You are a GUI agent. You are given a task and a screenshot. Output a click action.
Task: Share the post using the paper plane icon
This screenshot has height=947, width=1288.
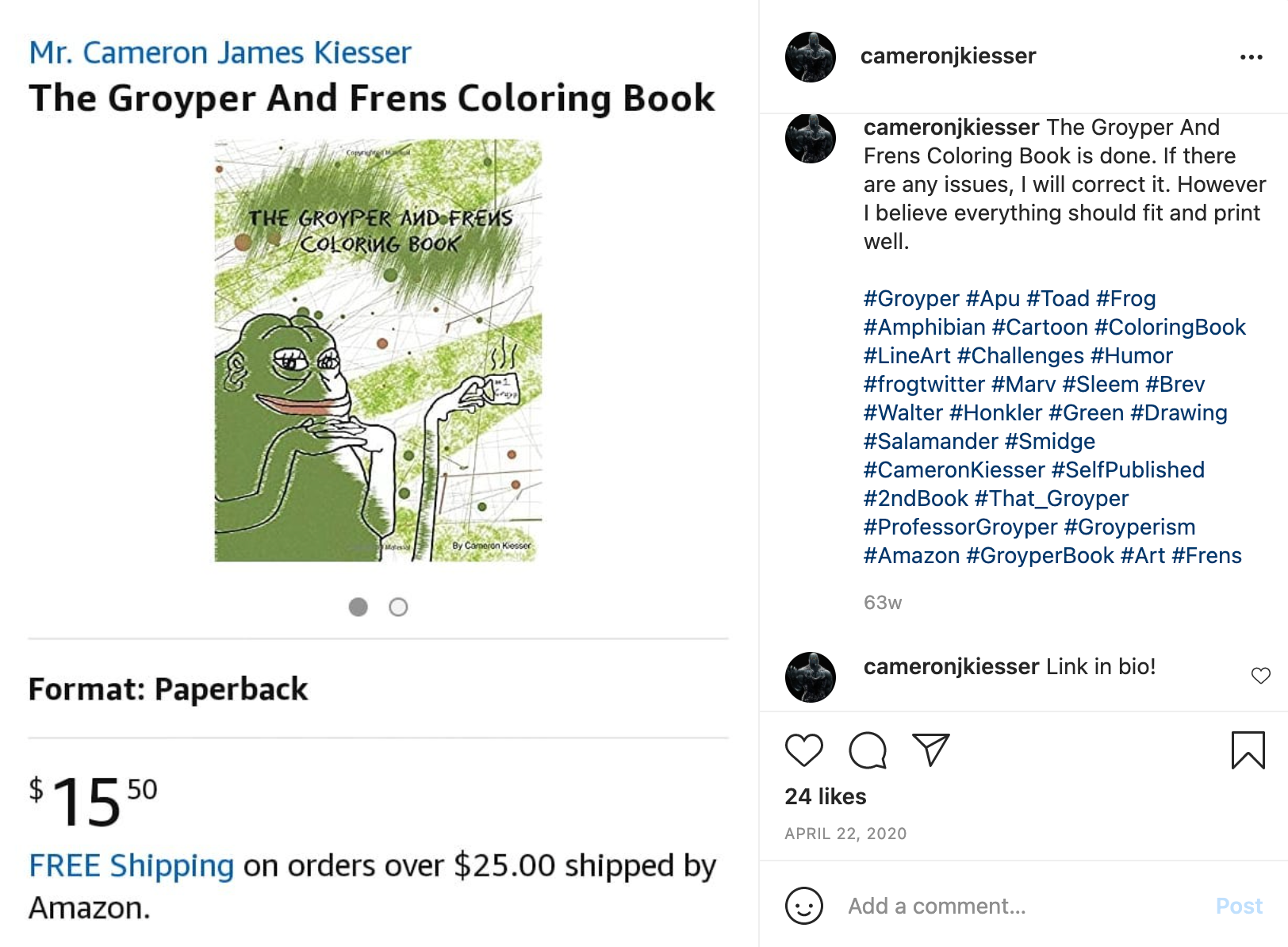click(x=932, y=747)
